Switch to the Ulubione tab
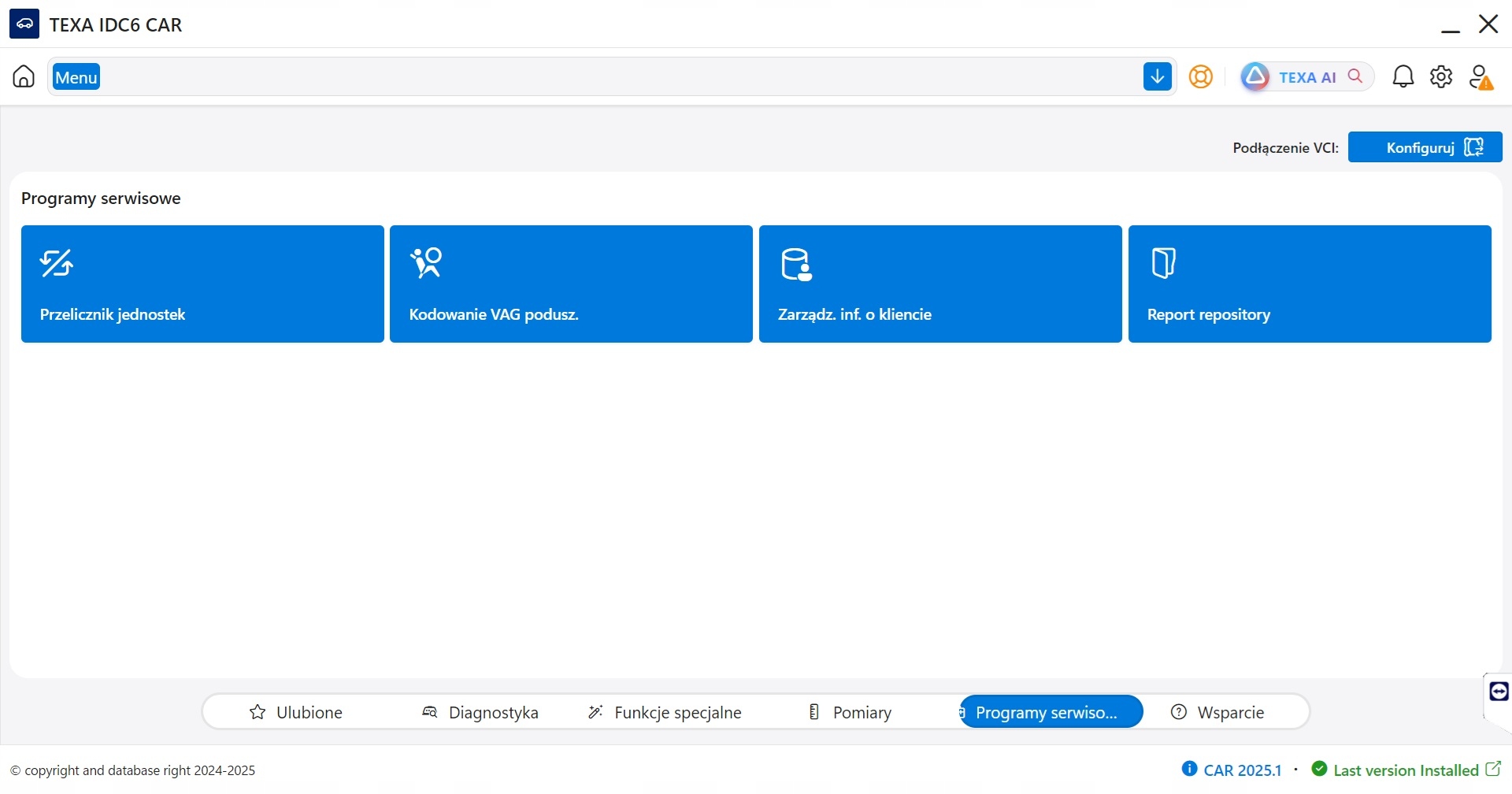This screenshot has height=794, width=1512. (295, 712)
